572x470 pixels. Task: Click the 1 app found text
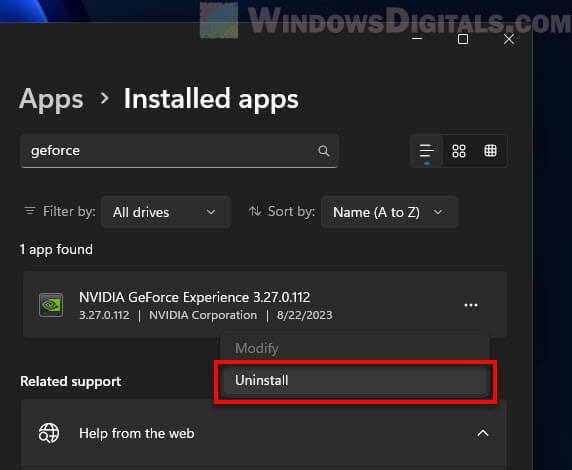[x=56, y=250]
